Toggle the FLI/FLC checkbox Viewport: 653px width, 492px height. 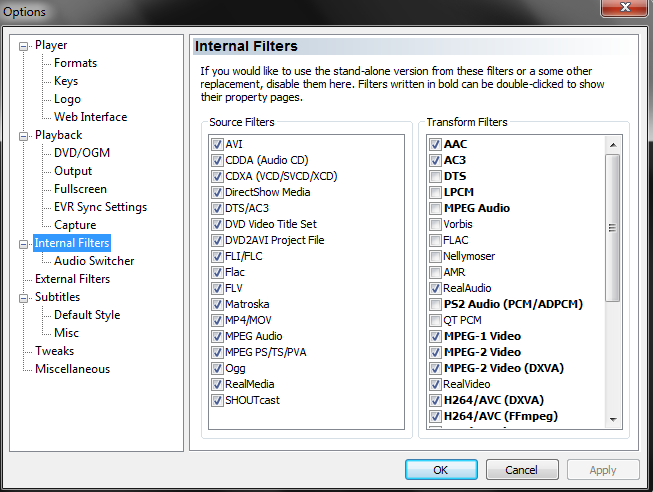coord(217,256)
